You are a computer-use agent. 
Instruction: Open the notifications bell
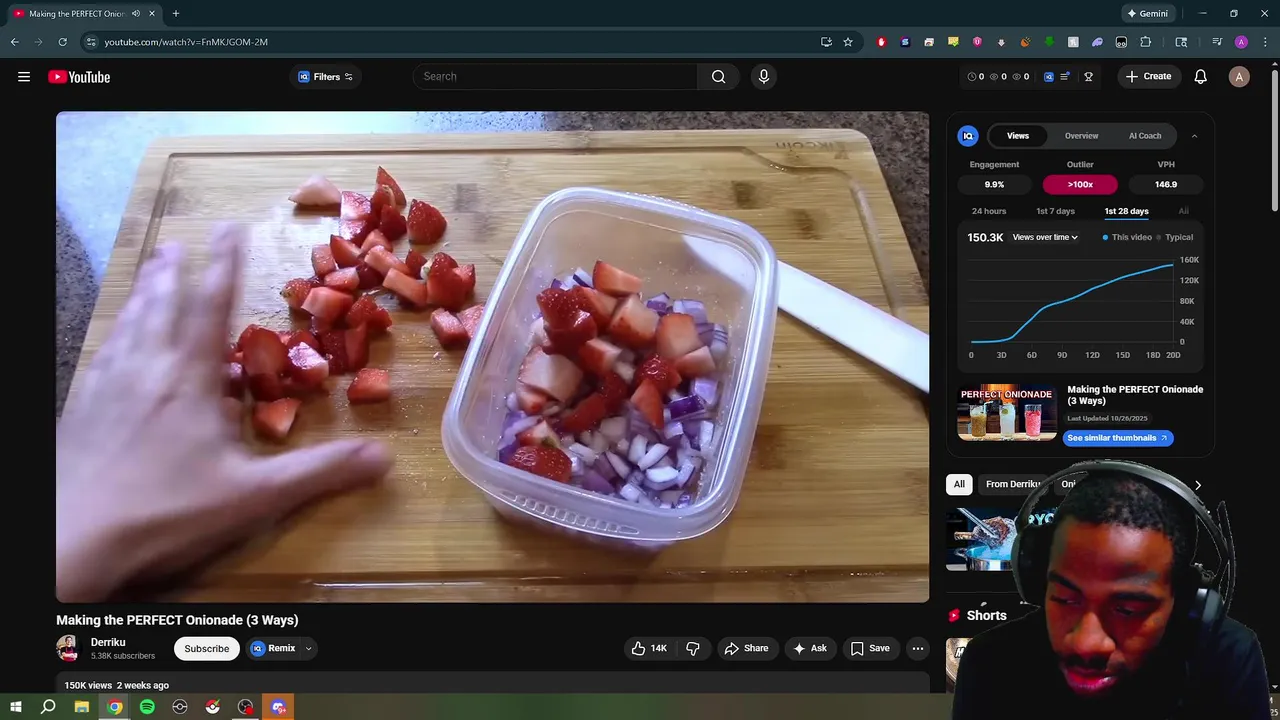pyautogui.click(x=1200, y=77)
